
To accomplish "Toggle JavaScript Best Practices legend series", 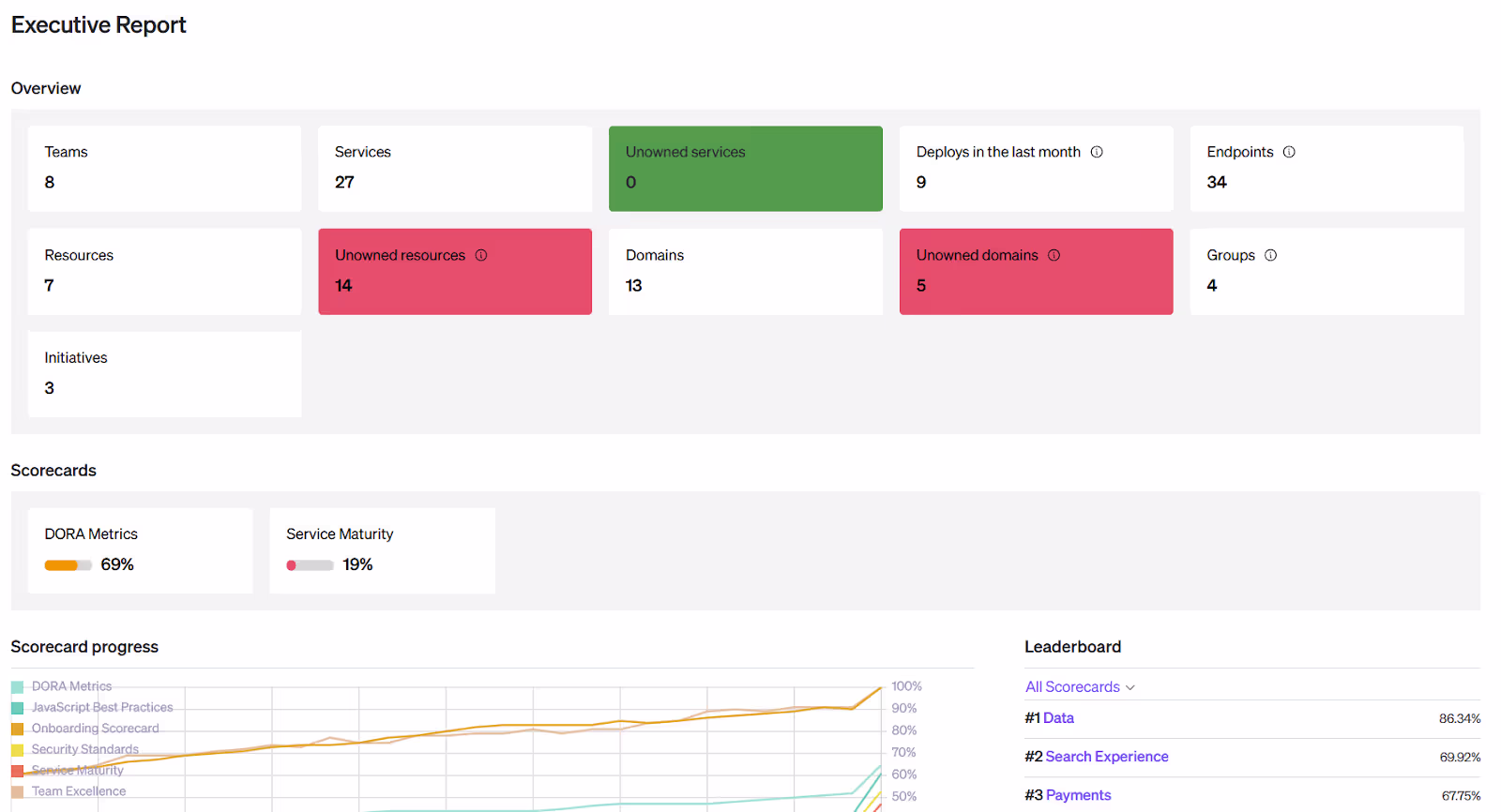I will [x=101, y=708].
